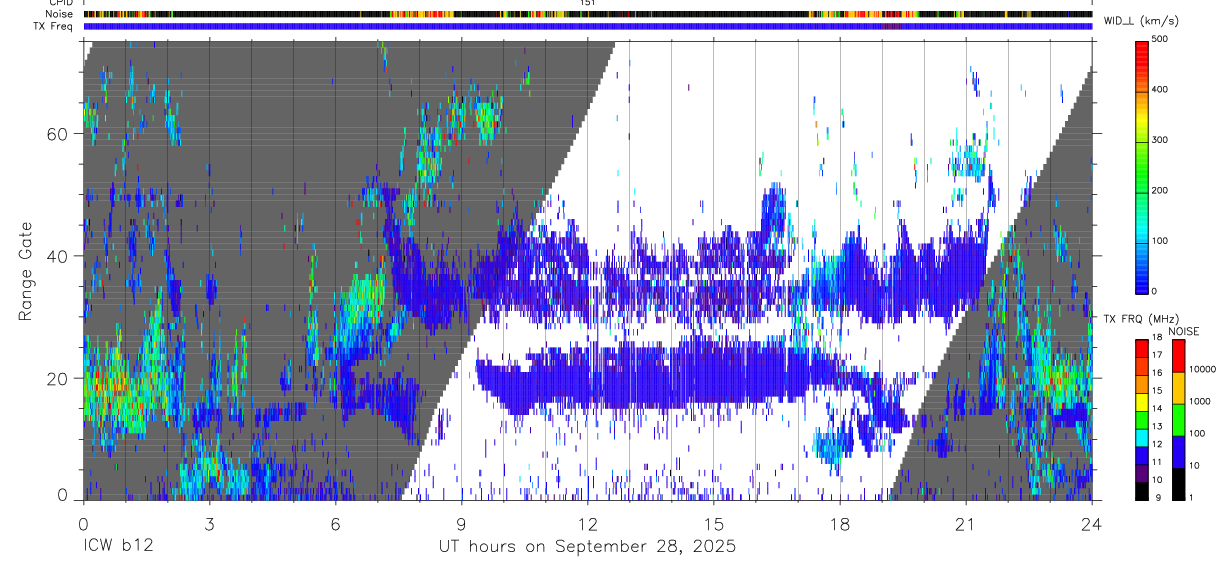Viewport: 1228px width, 567px height.
Task: Click the blue TX Freq strip
Action: click(587, 26)
